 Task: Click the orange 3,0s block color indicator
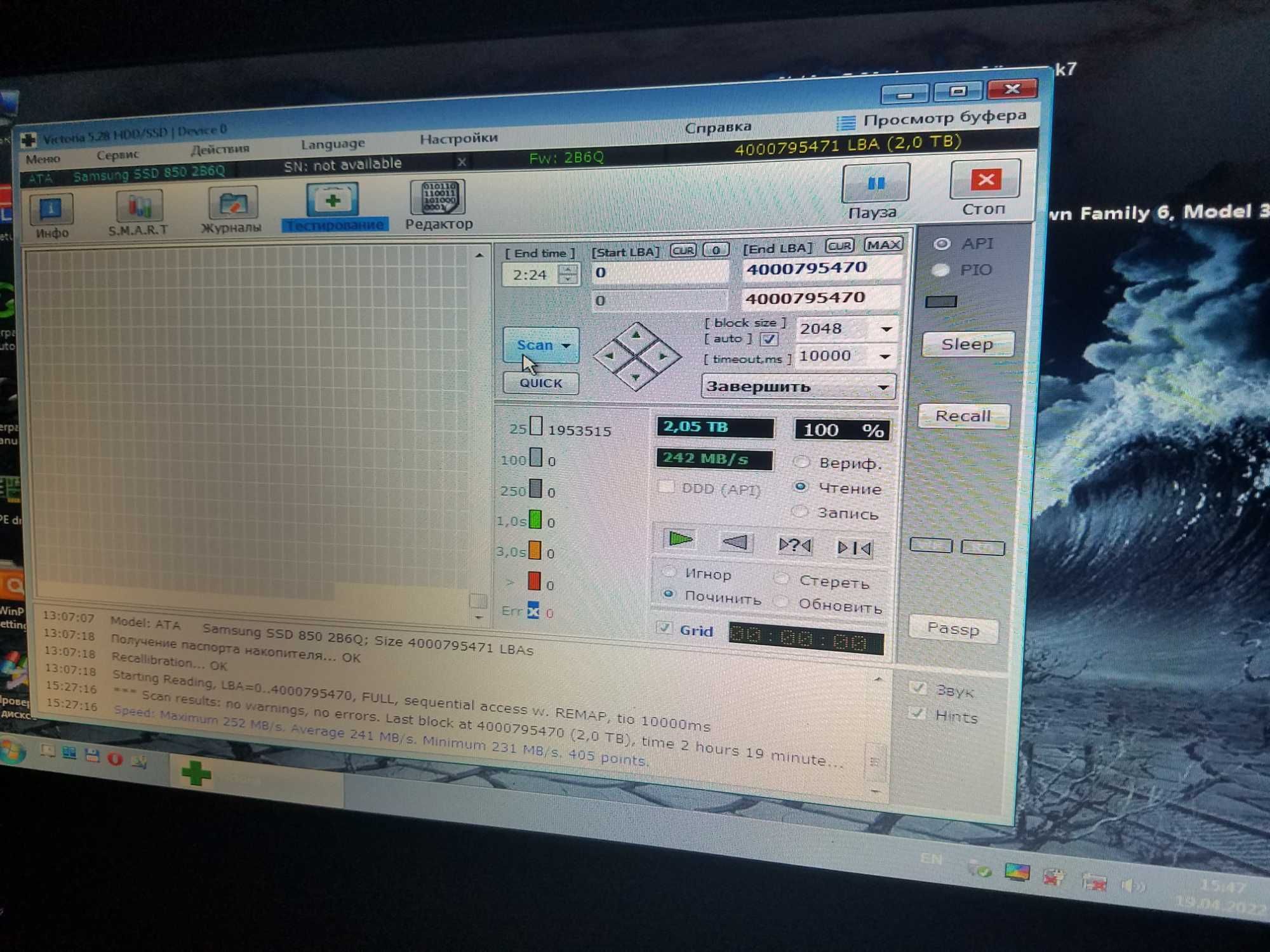[x=535, y=550]
